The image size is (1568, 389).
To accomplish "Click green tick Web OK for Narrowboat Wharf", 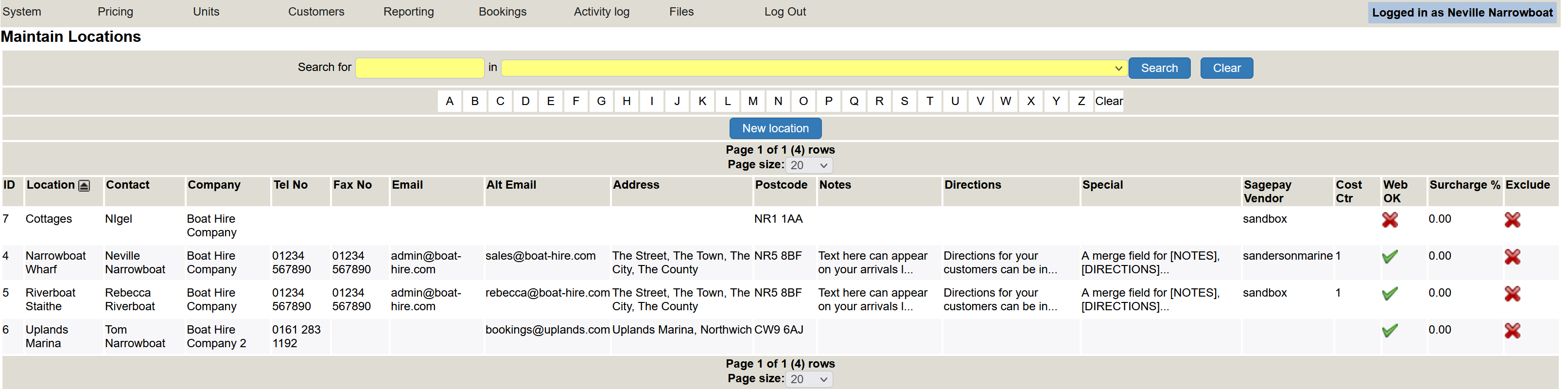I will (1390, 257).
